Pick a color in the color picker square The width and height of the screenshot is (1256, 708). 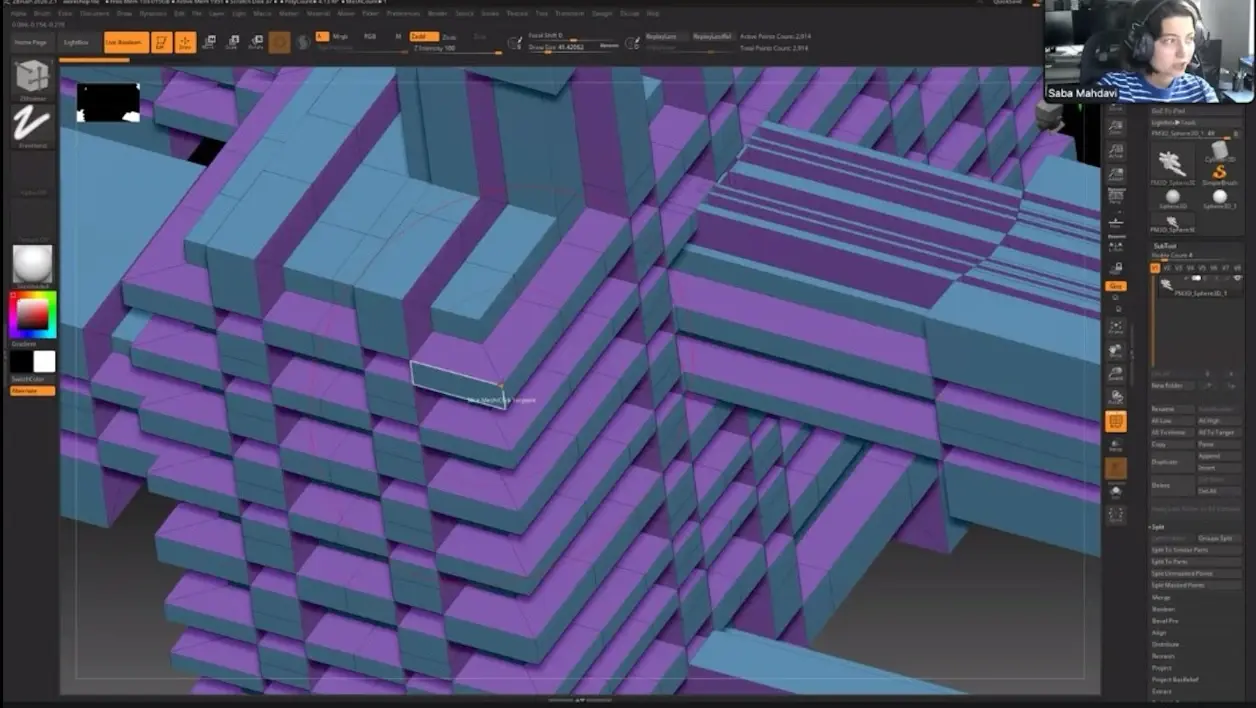click(x=32, y=314)
